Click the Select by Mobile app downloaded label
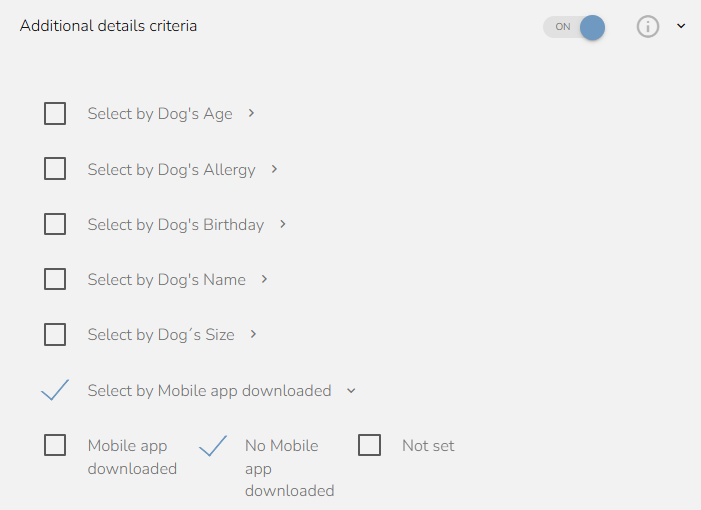Viewport: 701px width, 510px height. (209, 391)
